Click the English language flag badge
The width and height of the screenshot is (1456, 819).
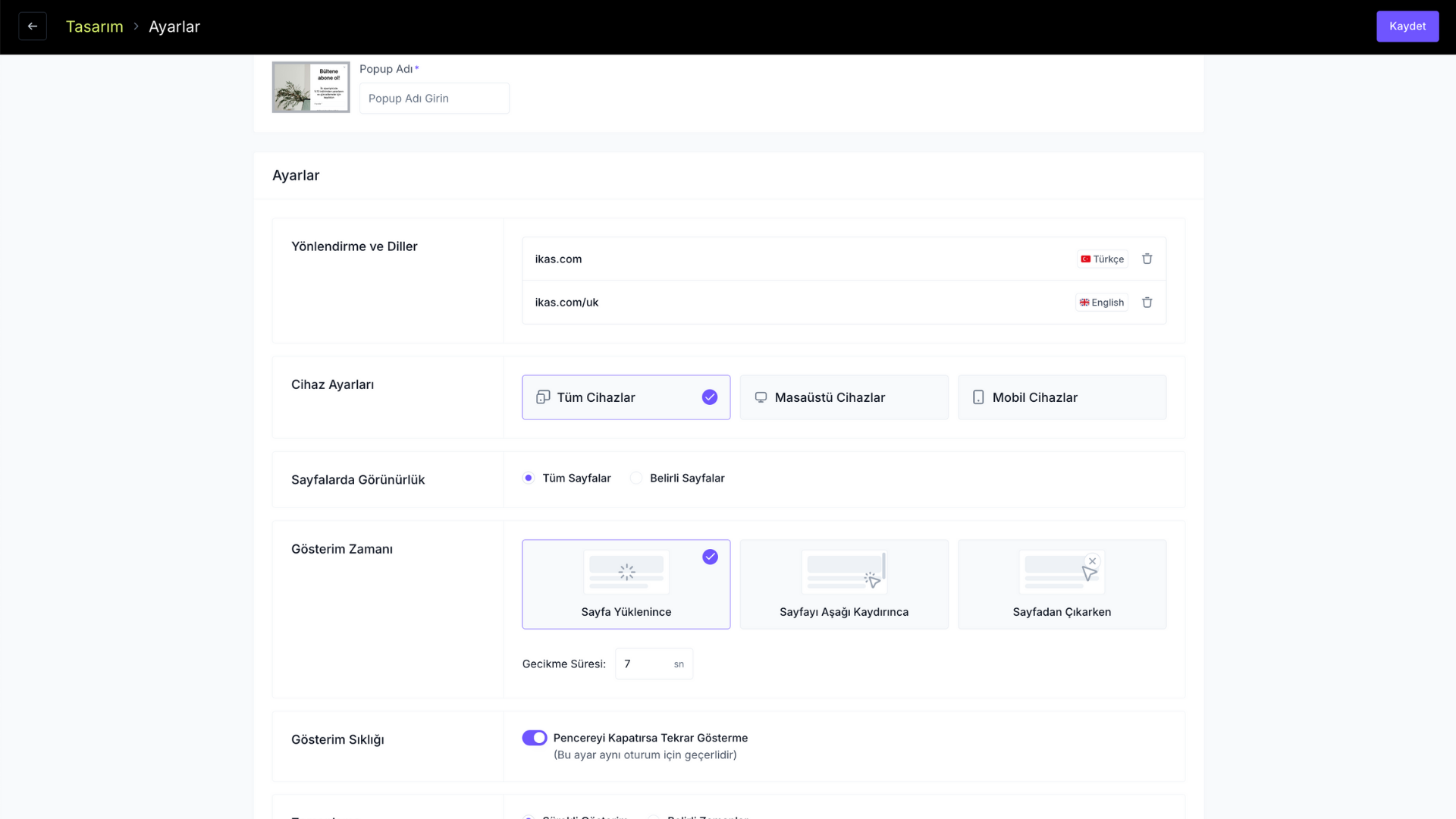pos(1102,302)
